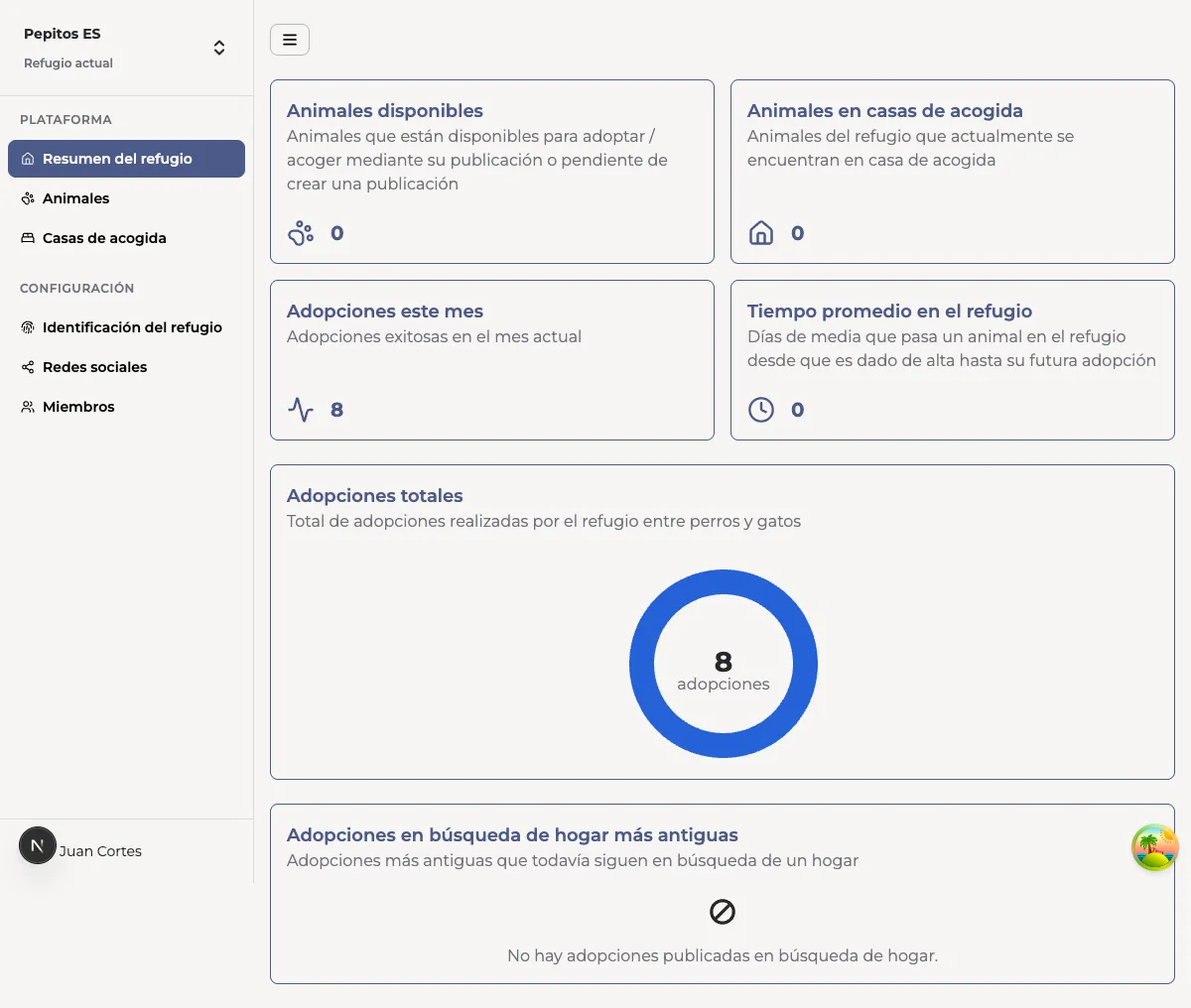The height and width of the screenshot is (1008, 1191).
Task: Click the prohibited circle icon in oldest adoptions card
Action: coord(723,912)
